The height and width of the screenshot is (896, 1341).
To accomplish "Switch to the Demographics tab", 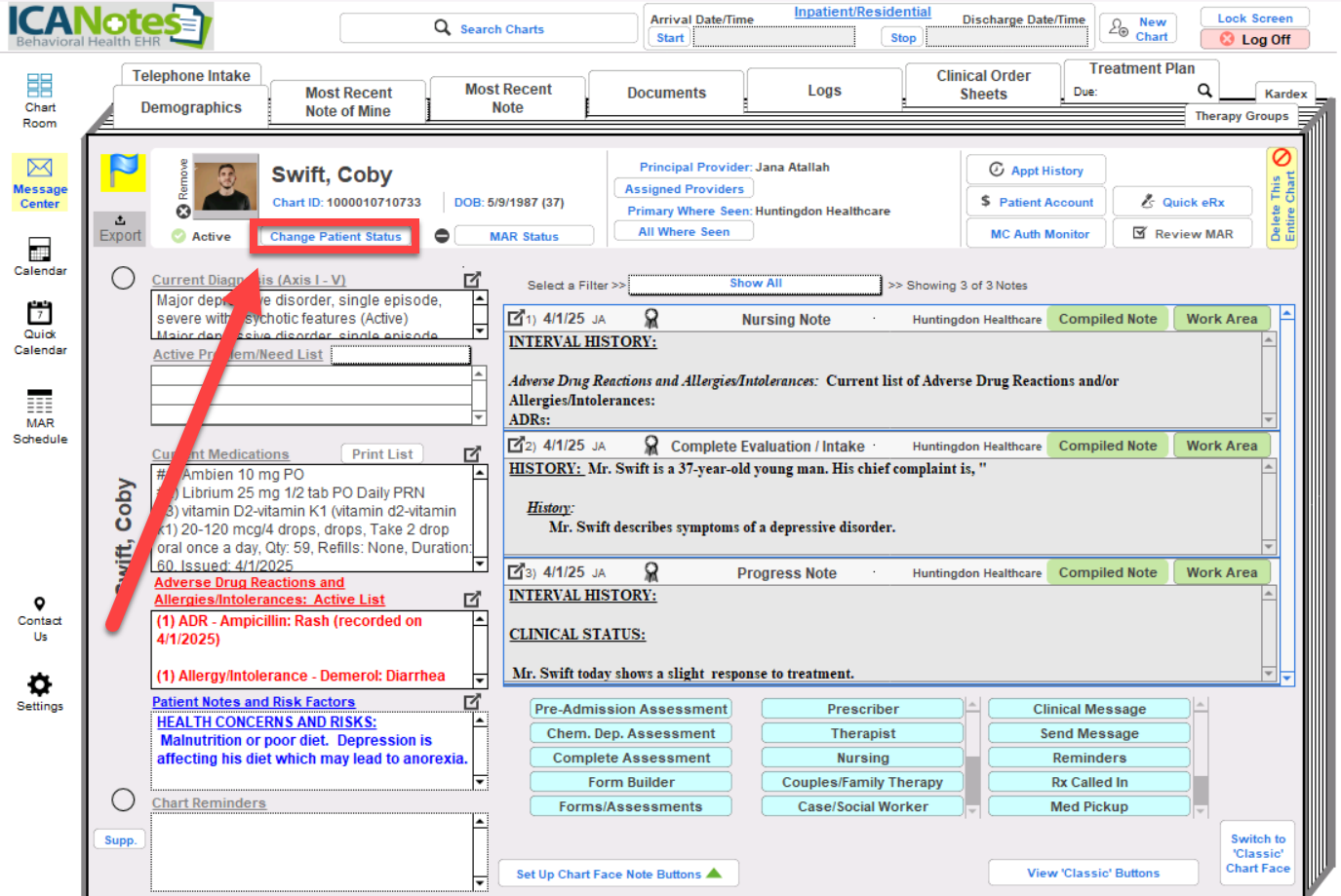I will click(x=191, y=107).
